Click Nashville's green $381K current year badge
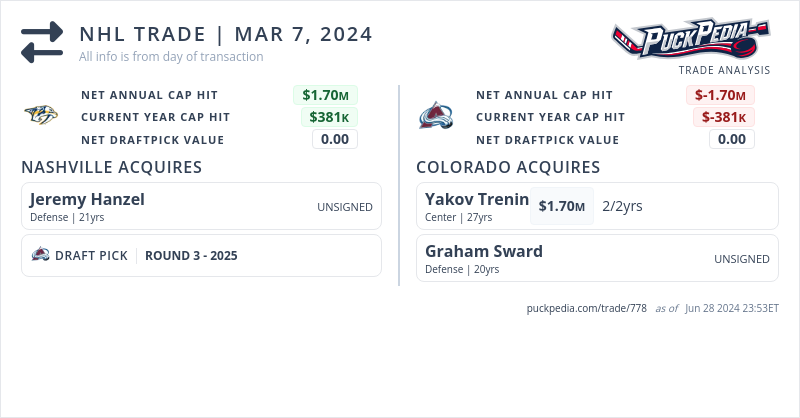The height and width of the screenshot is (418, 800). pyautogui.click(x=329, y=117)
